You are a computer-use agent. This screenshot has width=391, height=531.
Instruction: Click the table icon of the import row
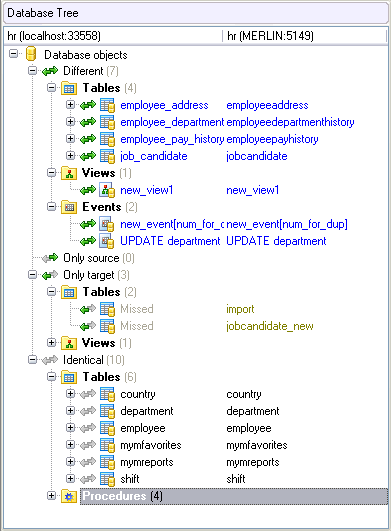pos(107,309)
